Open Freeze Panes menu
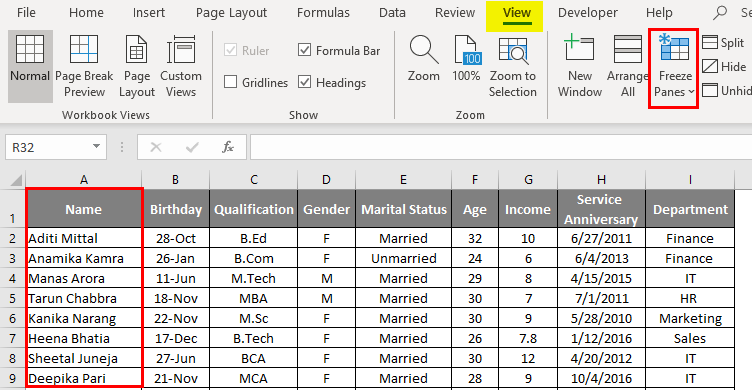 (x=673, y=68)
